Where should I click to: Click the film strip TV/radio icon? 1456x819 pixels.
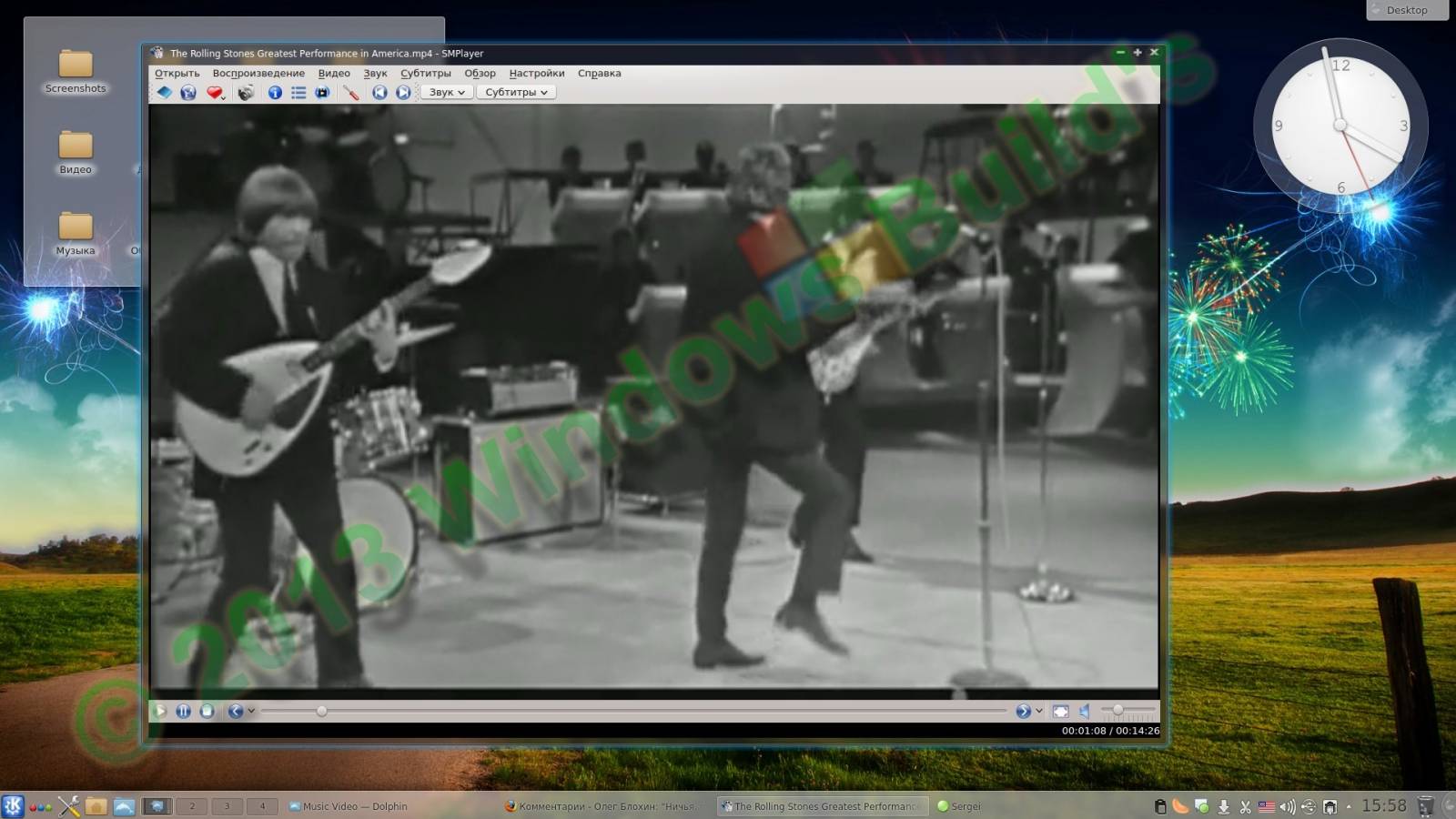(x=322, y=92)
